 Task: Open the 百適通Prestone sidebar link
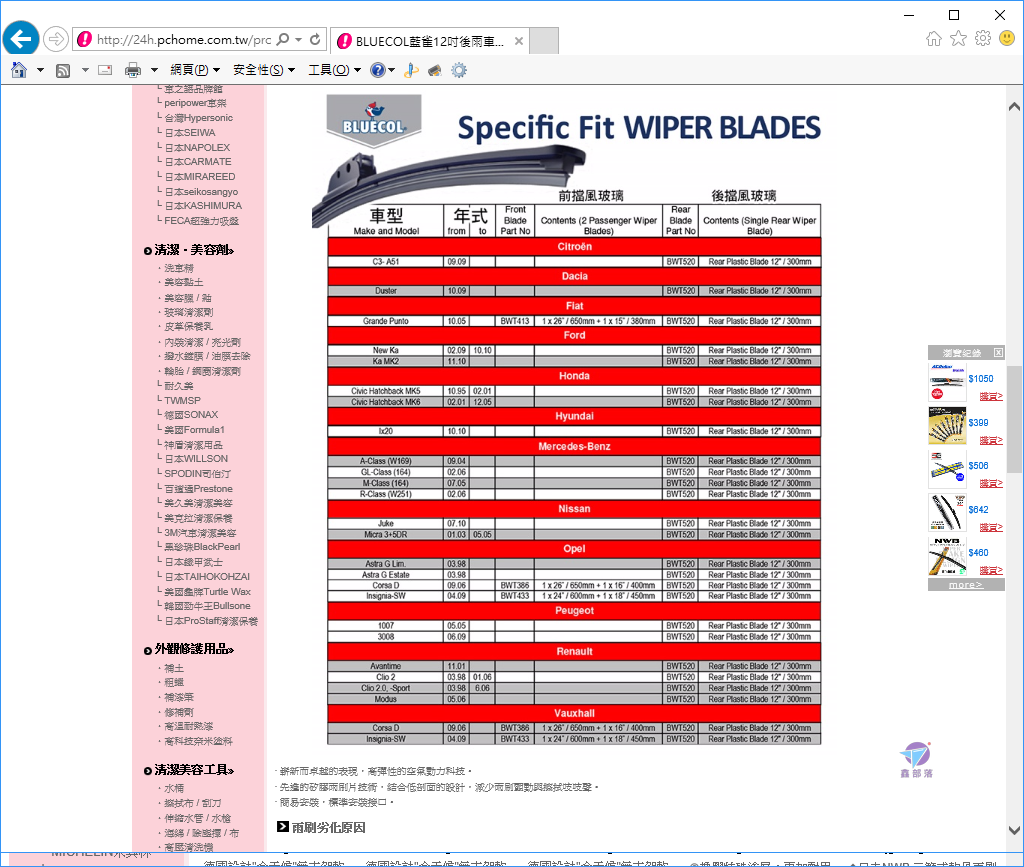[x=199, y=488]
